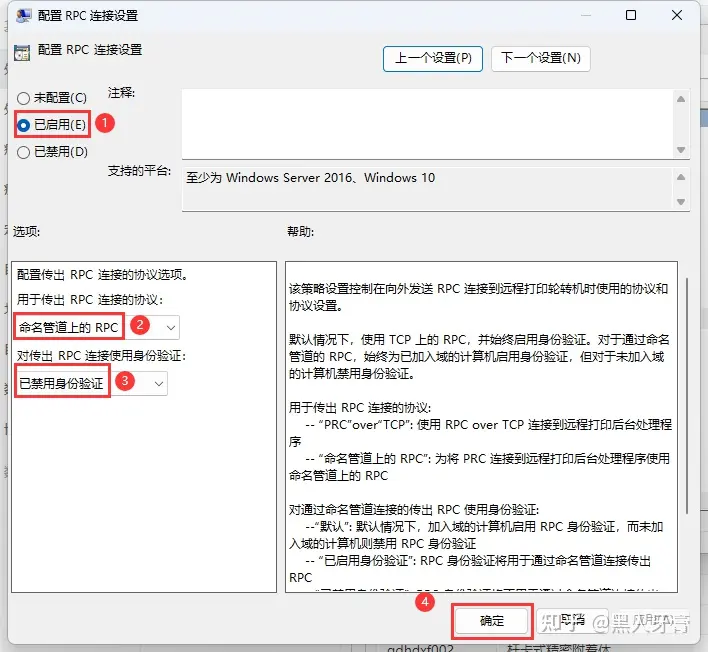Expand protocol dropdown chevron arrow

click(171, 328)
